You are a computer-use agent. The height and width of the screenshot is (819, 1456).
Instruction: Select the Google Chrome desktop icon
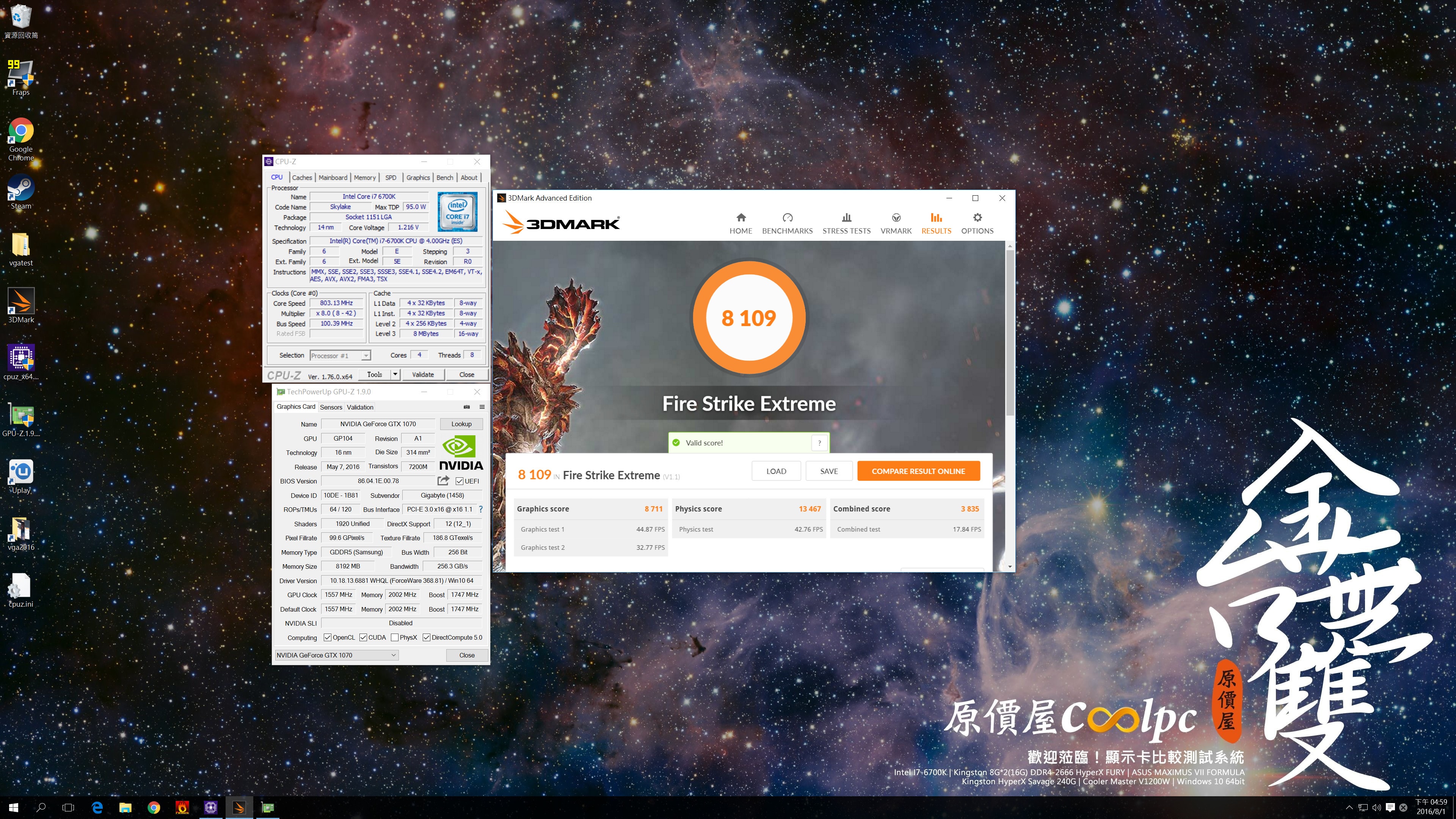[21, 139]
